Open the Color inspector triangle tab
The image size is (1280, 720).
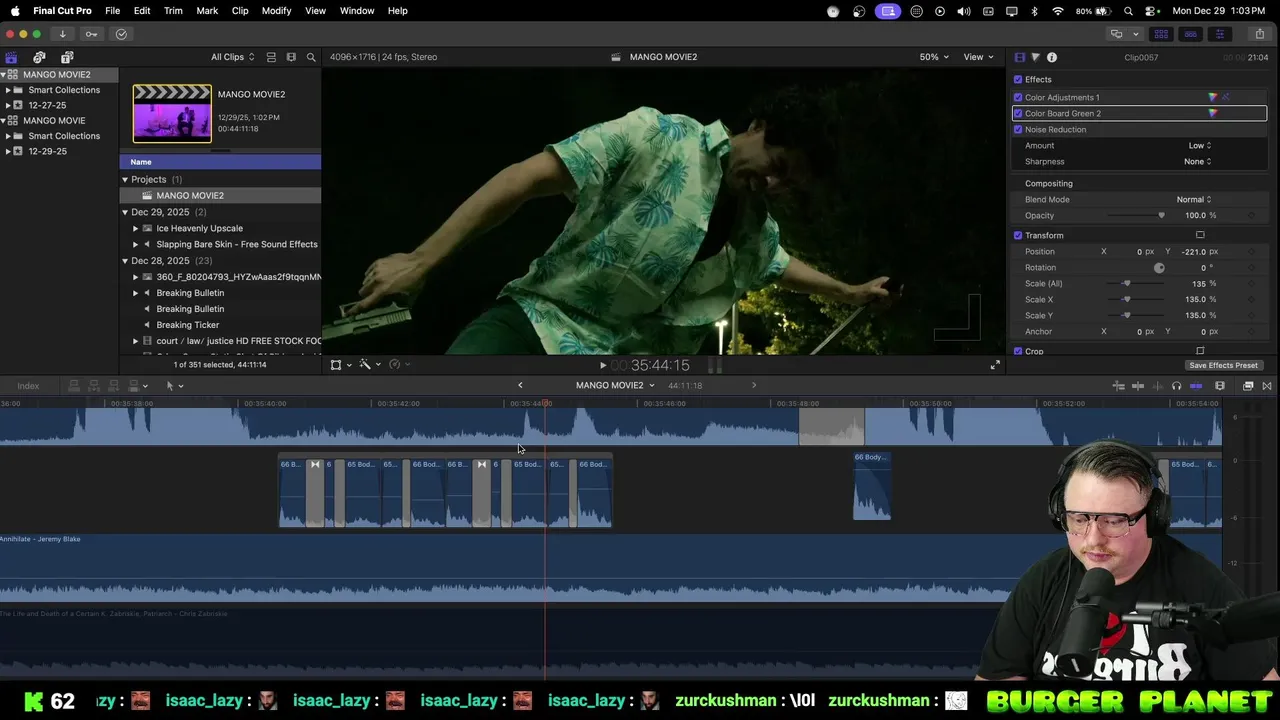[x=1035, y=57]
